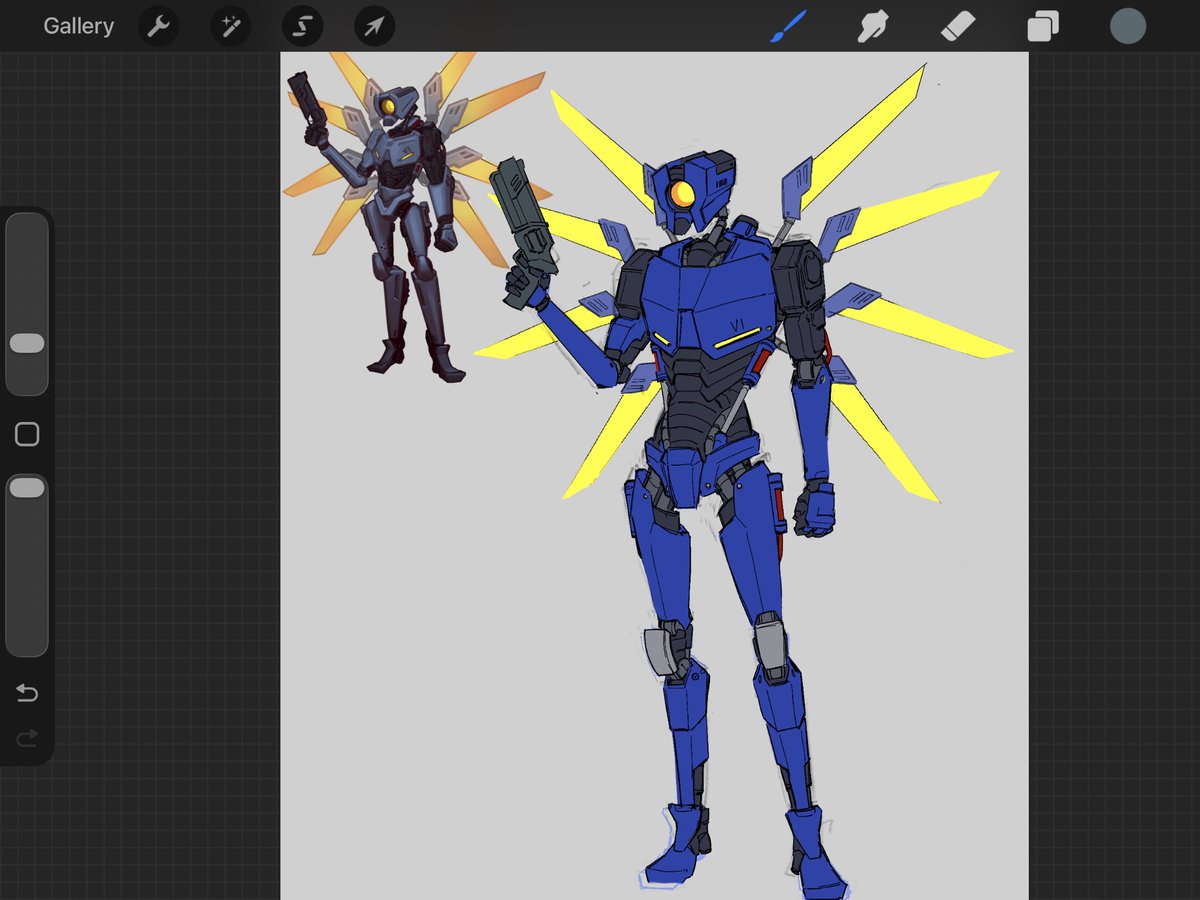The image size is (1200, 900).
Task: Select the Paint brush tool
Action: click(x=788, y=26)
